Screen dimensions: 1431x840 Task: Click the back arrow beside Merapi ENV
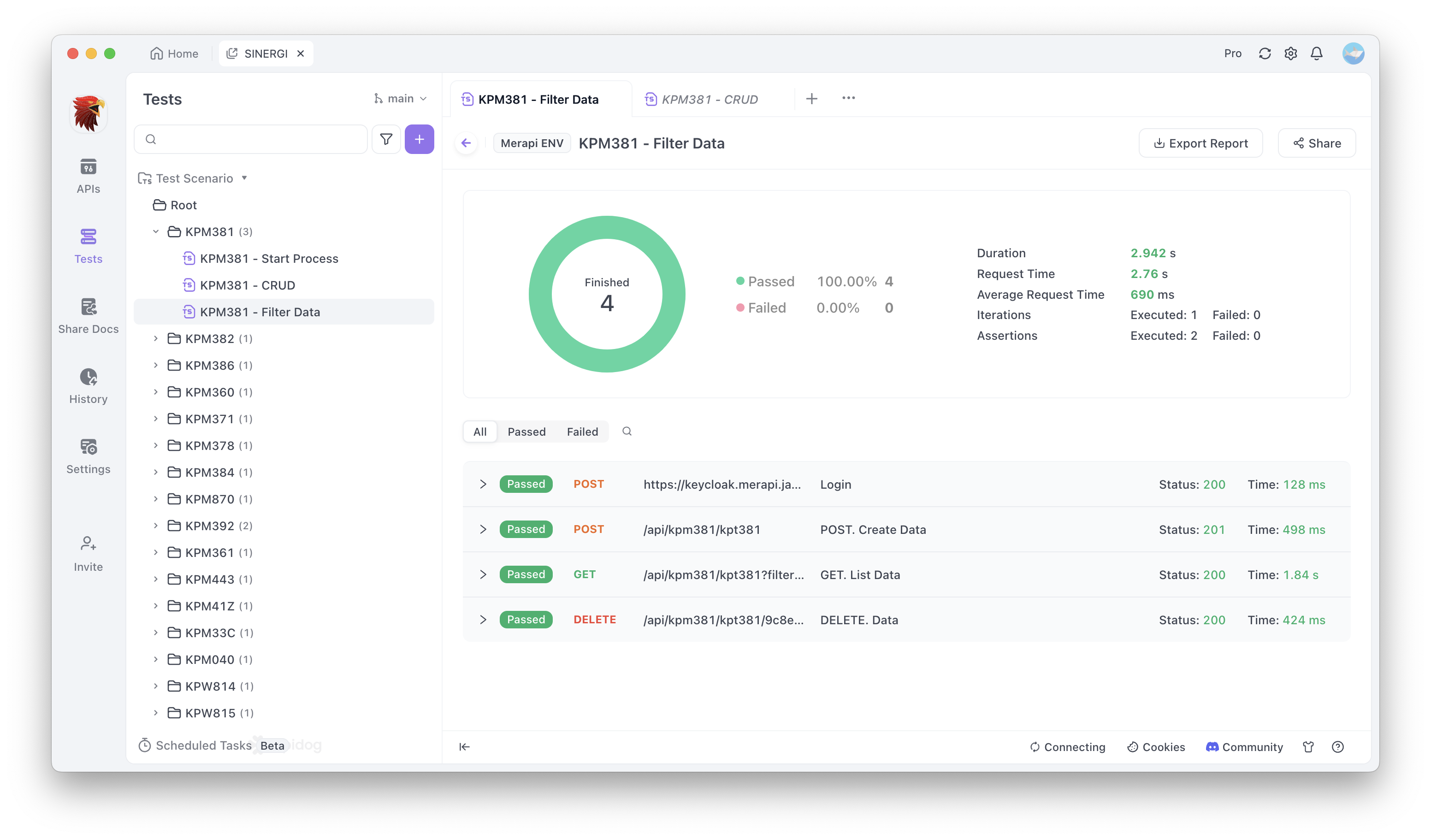466,143
